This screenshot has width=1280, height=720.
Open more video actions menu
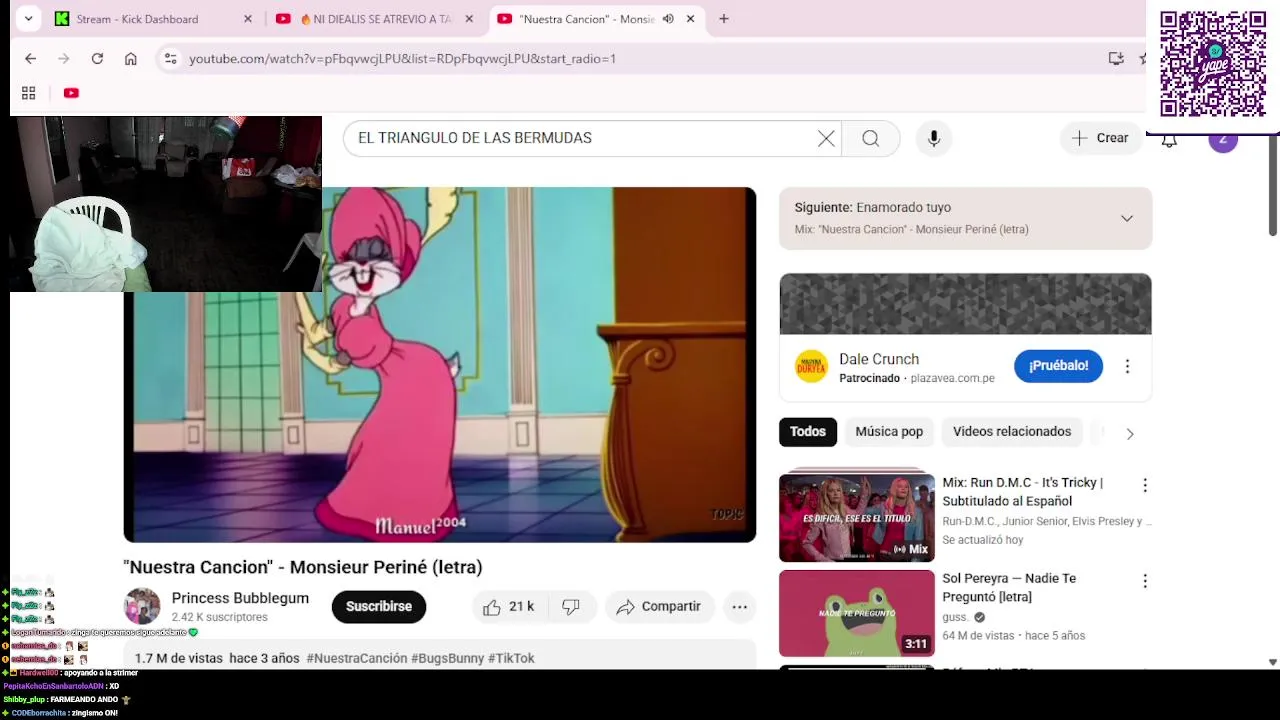[x=739, y=607]
